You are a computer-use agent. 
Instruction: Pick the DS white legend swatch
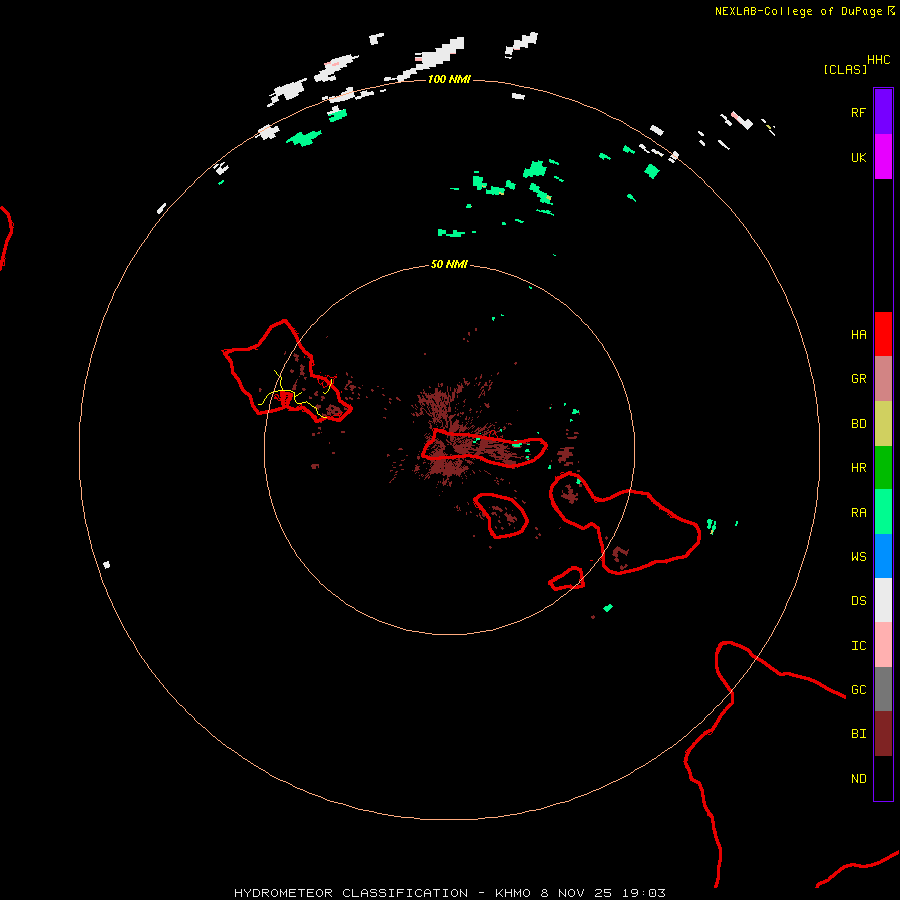click(x=883, y=600)
